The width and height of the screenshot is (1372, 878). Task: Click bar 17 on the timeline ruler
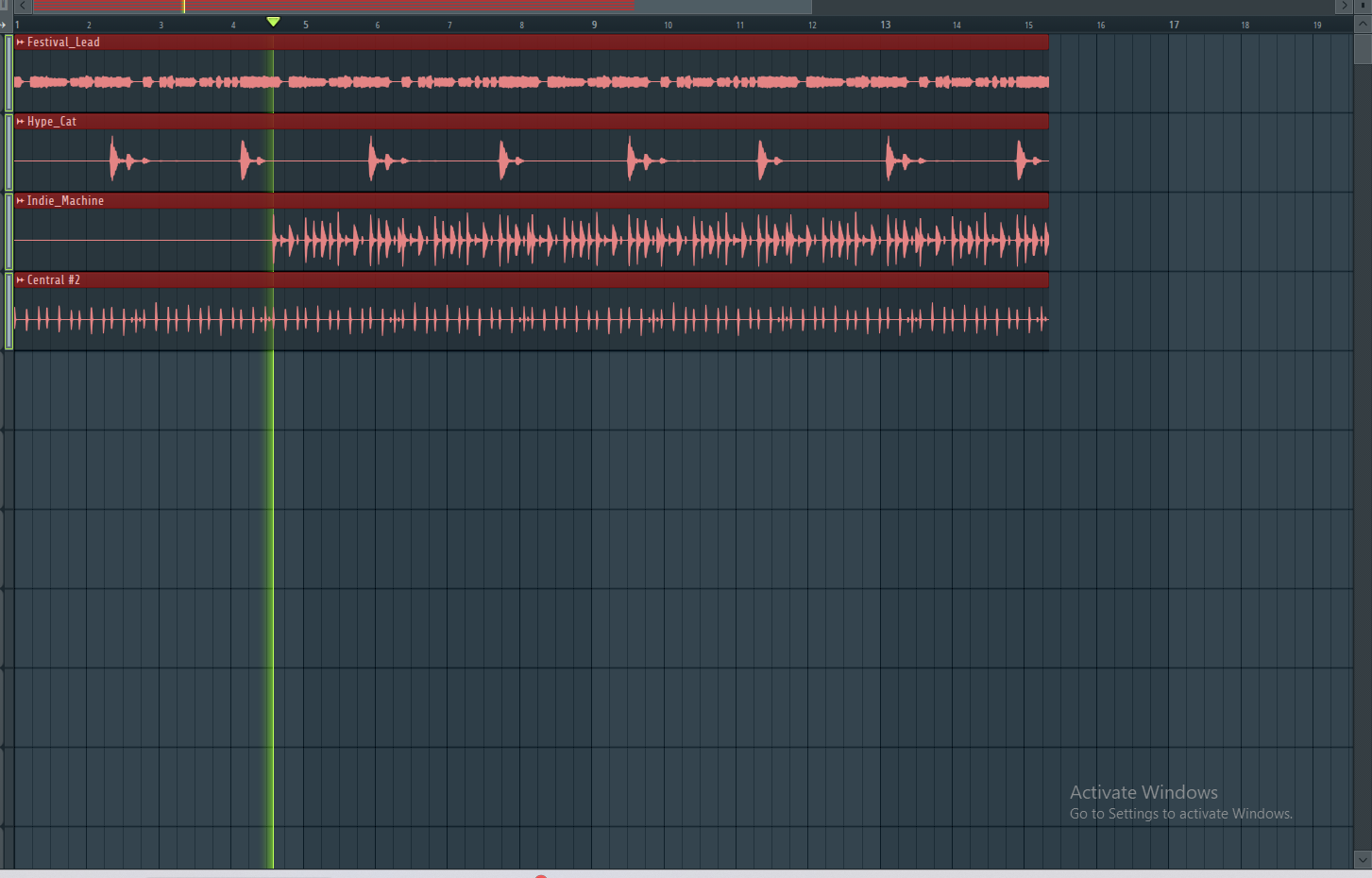coord(1174,25)
